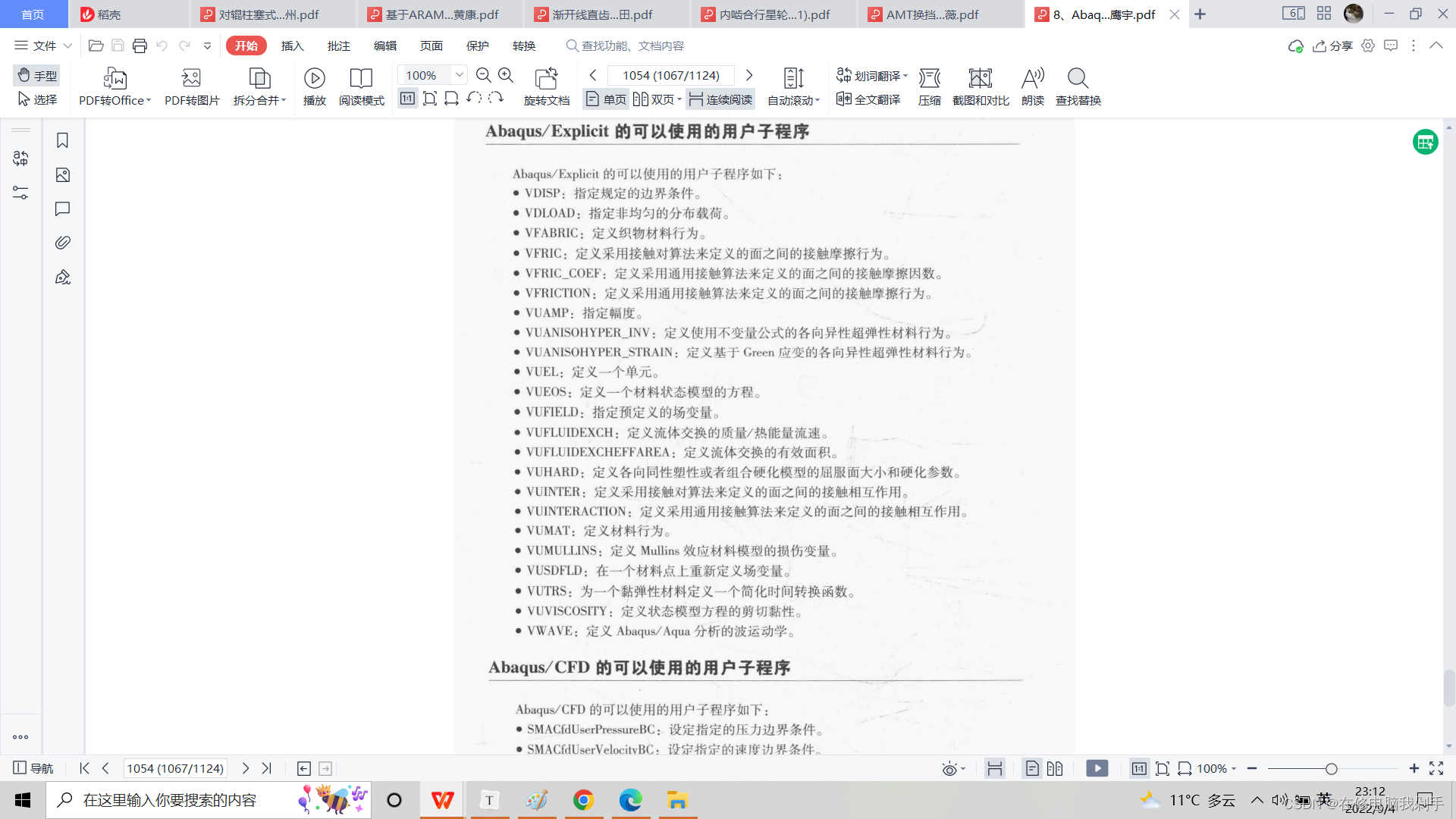Open the 文件 menu dropdown arrow
This screenshot has height=819, width=1456.
[67, 45]
